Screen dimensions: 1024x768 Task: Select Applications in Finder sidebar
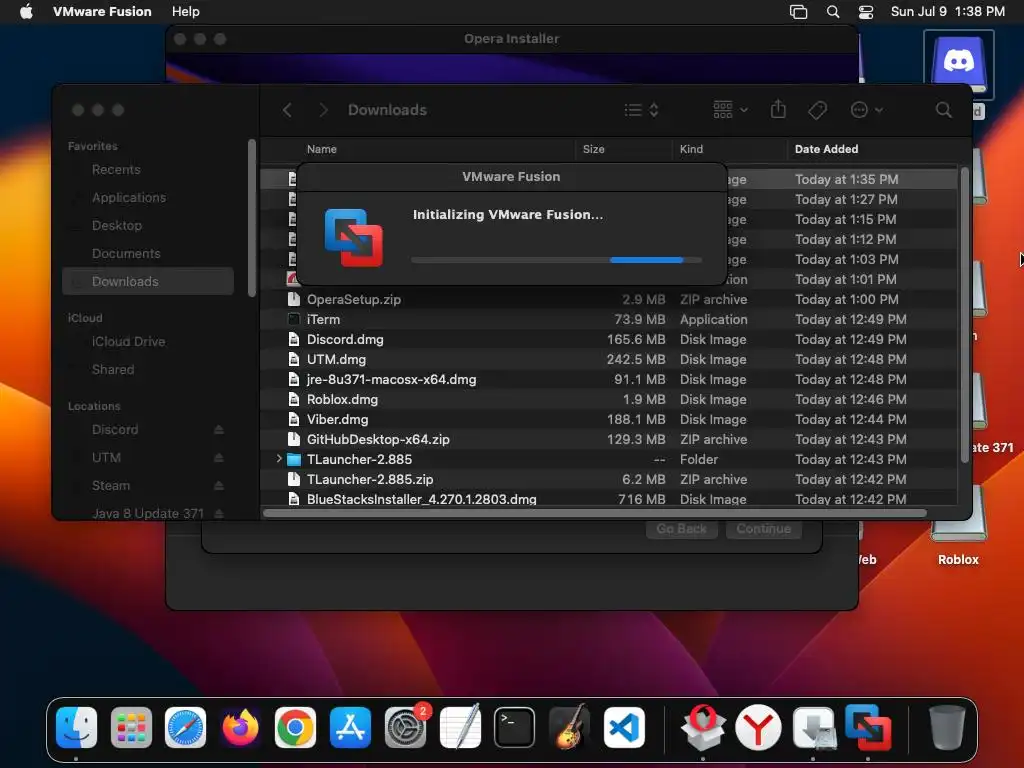tap(148, 198)
